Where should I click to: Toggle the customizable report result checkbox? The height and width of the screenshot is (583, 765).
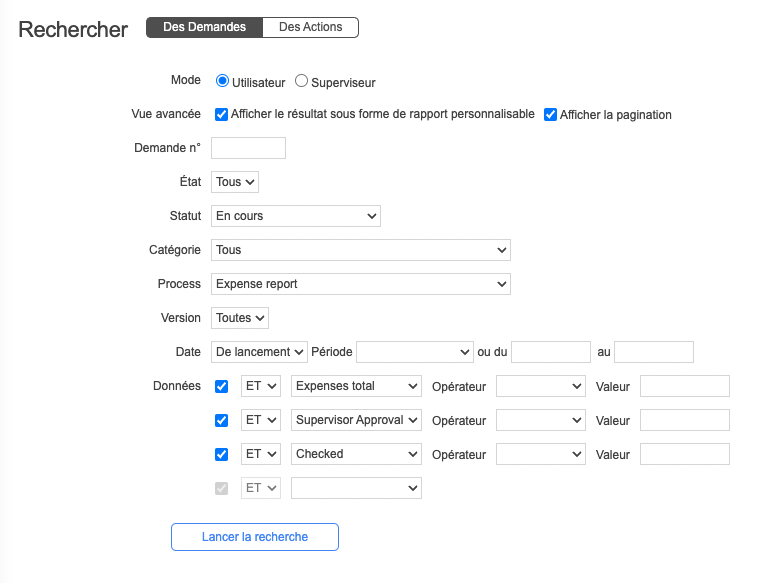(x=222, y=115)
